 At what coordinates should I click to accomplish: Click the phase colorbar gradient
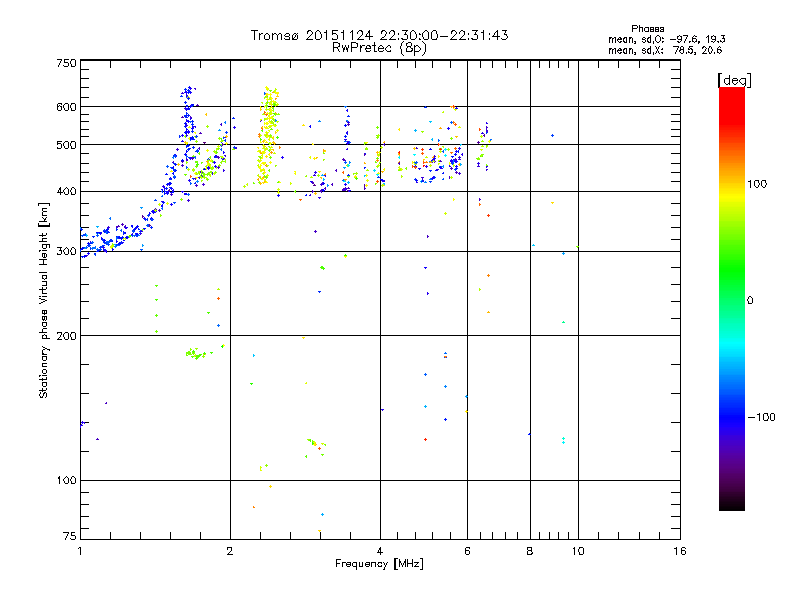[732, 298]
